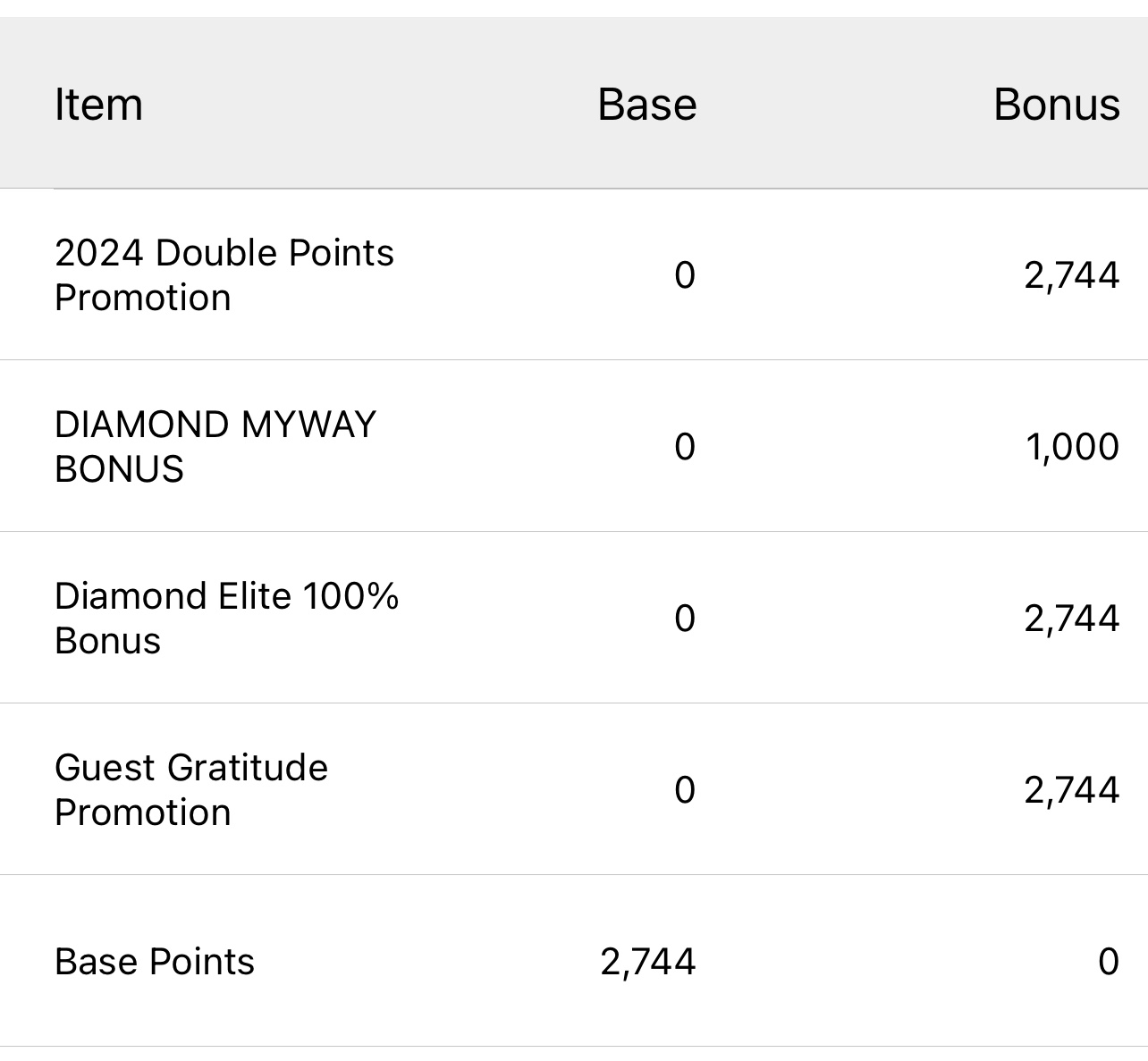Select the Bonus column header
1148x1061 pixels.
[1056, 104]
